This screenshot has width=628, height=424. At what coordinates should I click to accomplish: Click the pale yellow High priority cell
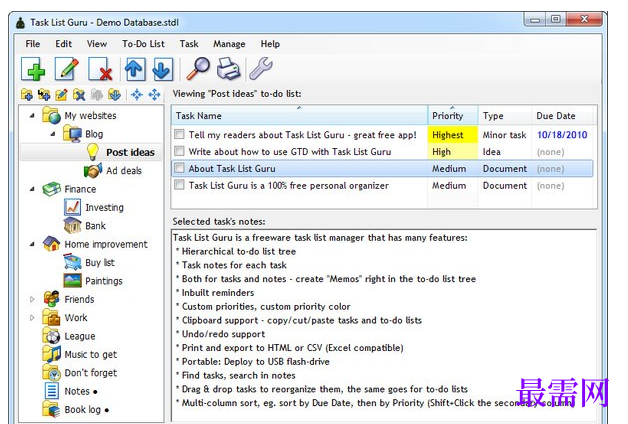click(453, 152)
